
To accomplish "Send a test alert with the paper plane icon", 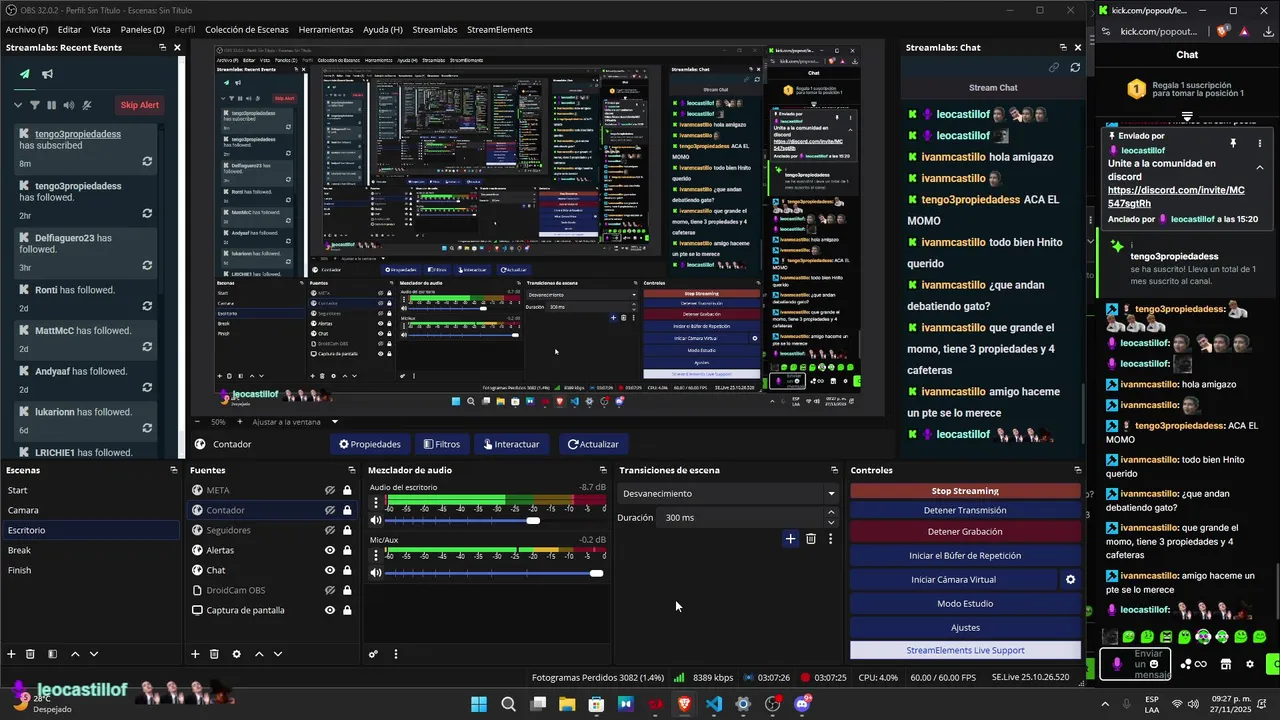I will (x=25, y=74).
